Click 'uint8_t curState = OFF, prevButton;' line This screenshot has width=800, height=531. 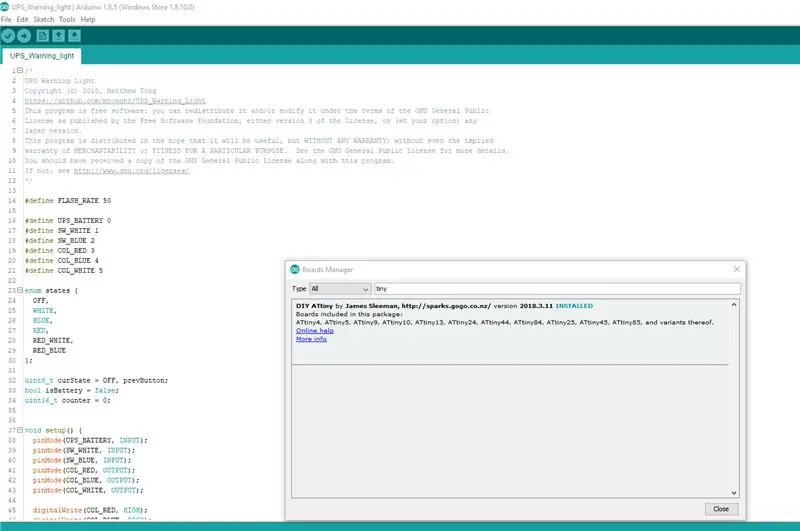(96, 381)
